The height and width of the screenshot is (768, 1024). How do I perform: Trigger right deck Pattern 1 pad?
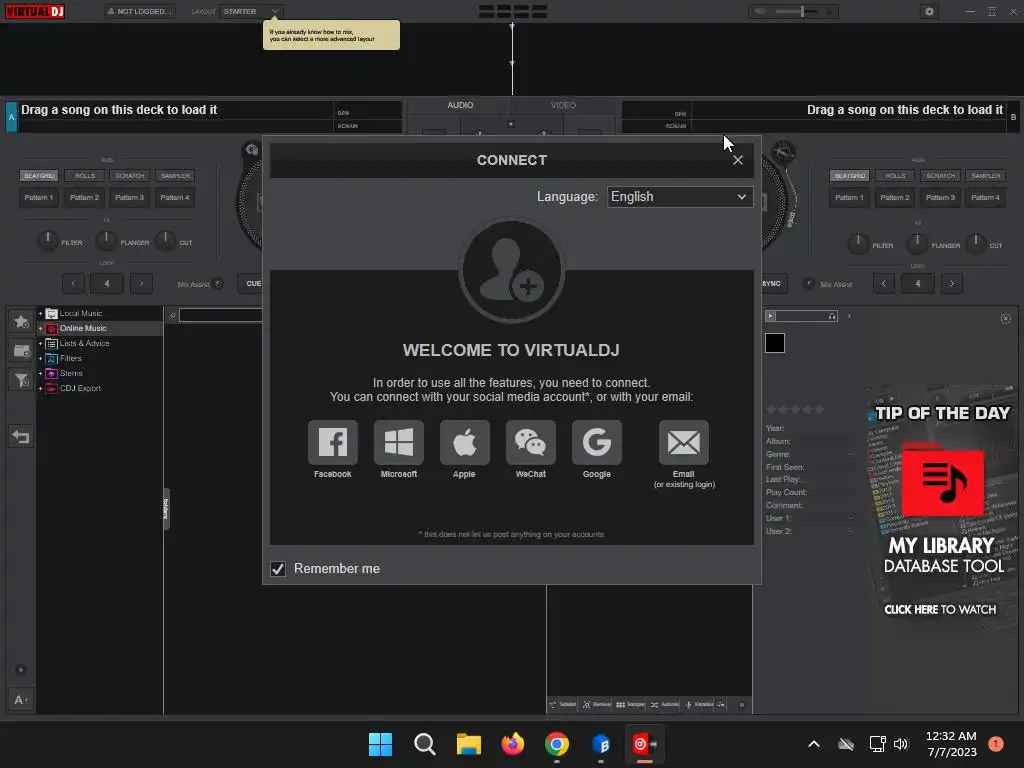(x=850, y=197)
